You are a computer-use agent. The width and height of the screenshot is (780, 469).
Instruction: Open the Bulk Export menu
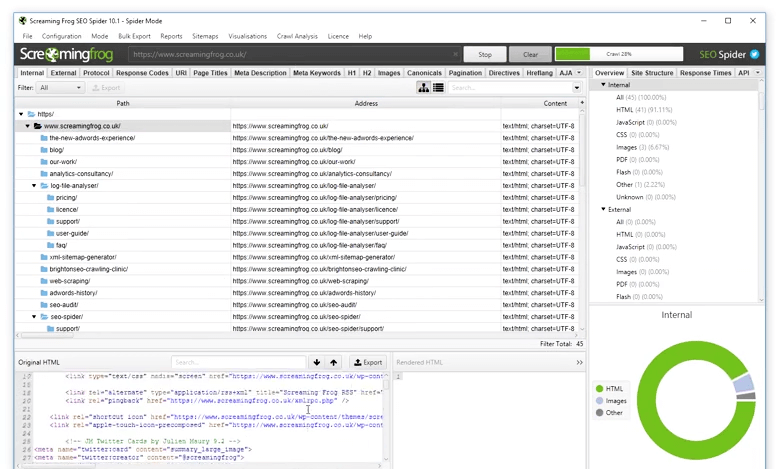pos(134,36)
